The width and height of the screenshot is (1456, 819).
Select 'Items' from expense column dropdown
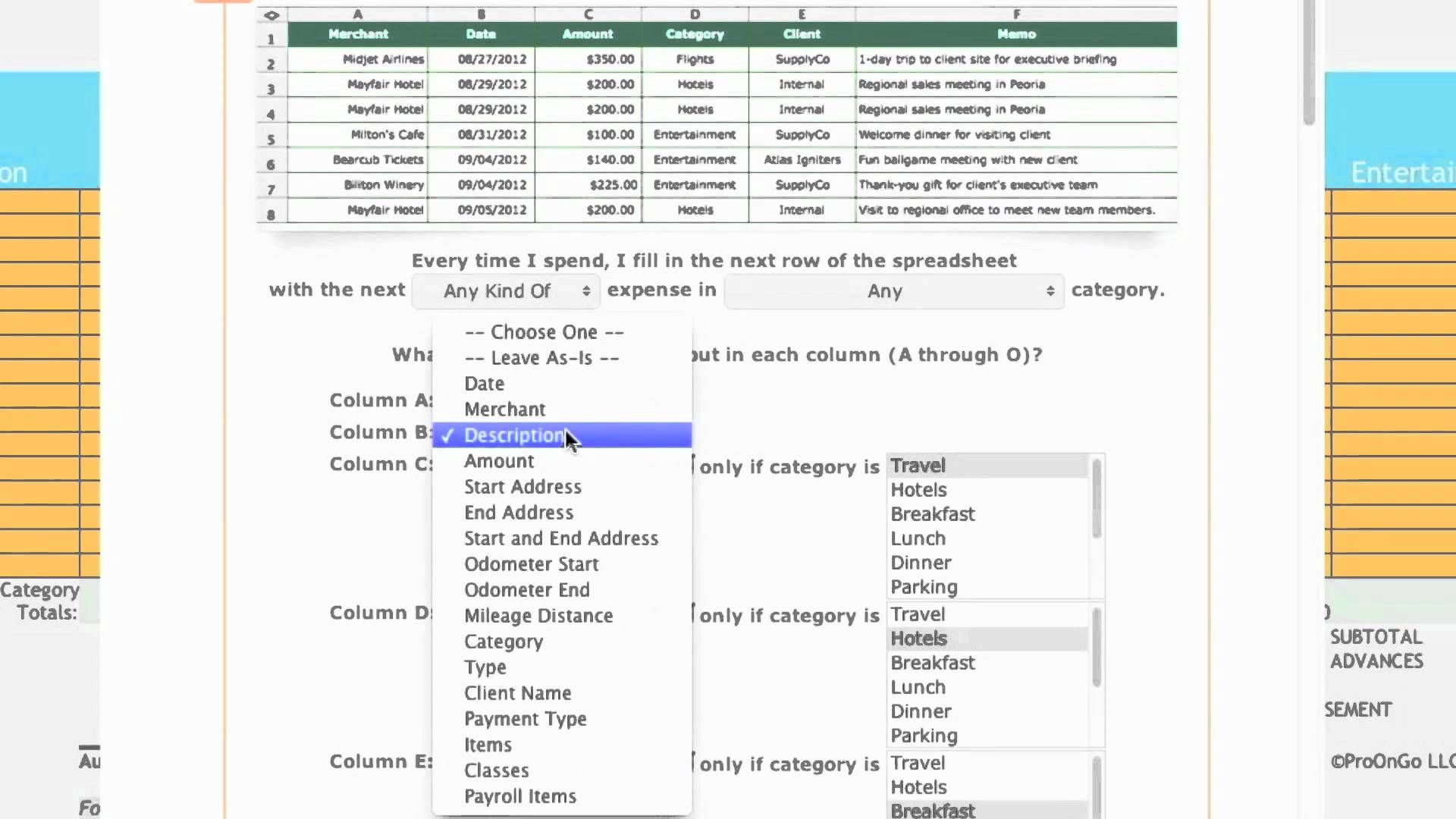[488, 744]
